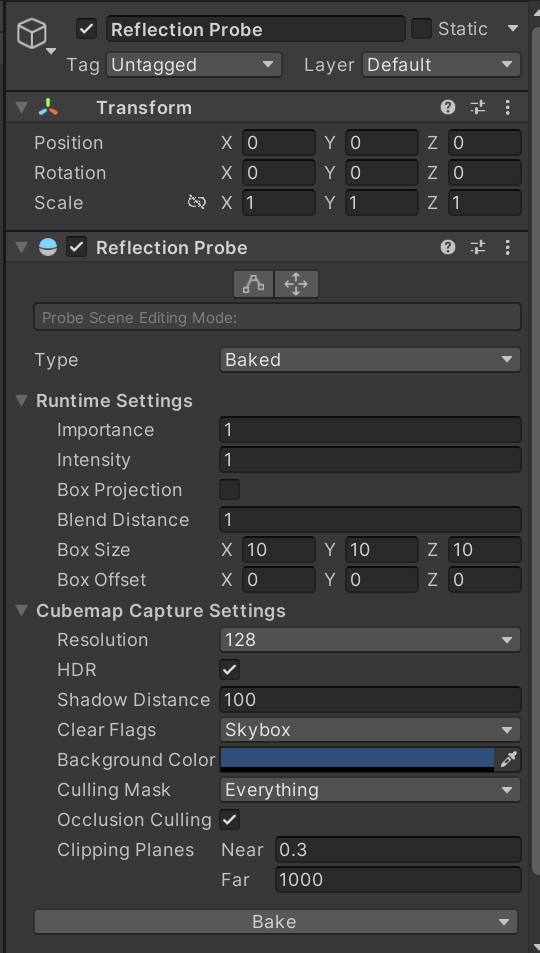Viewport: 540px width, 953px height.
Task: Click the Box Offset Z field
Action: point(485,579)
